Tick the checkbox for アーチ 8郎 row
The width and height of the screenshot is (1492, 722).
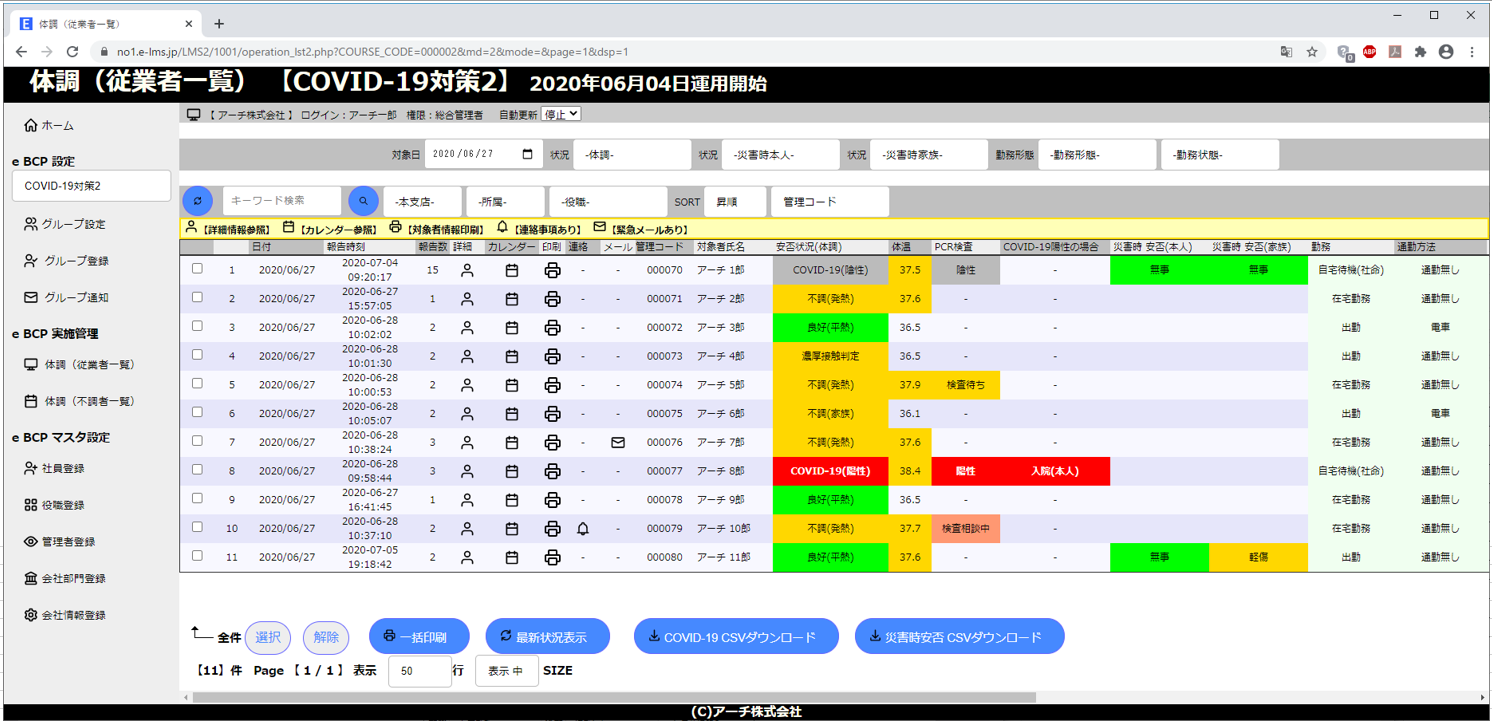click(197, 470)
